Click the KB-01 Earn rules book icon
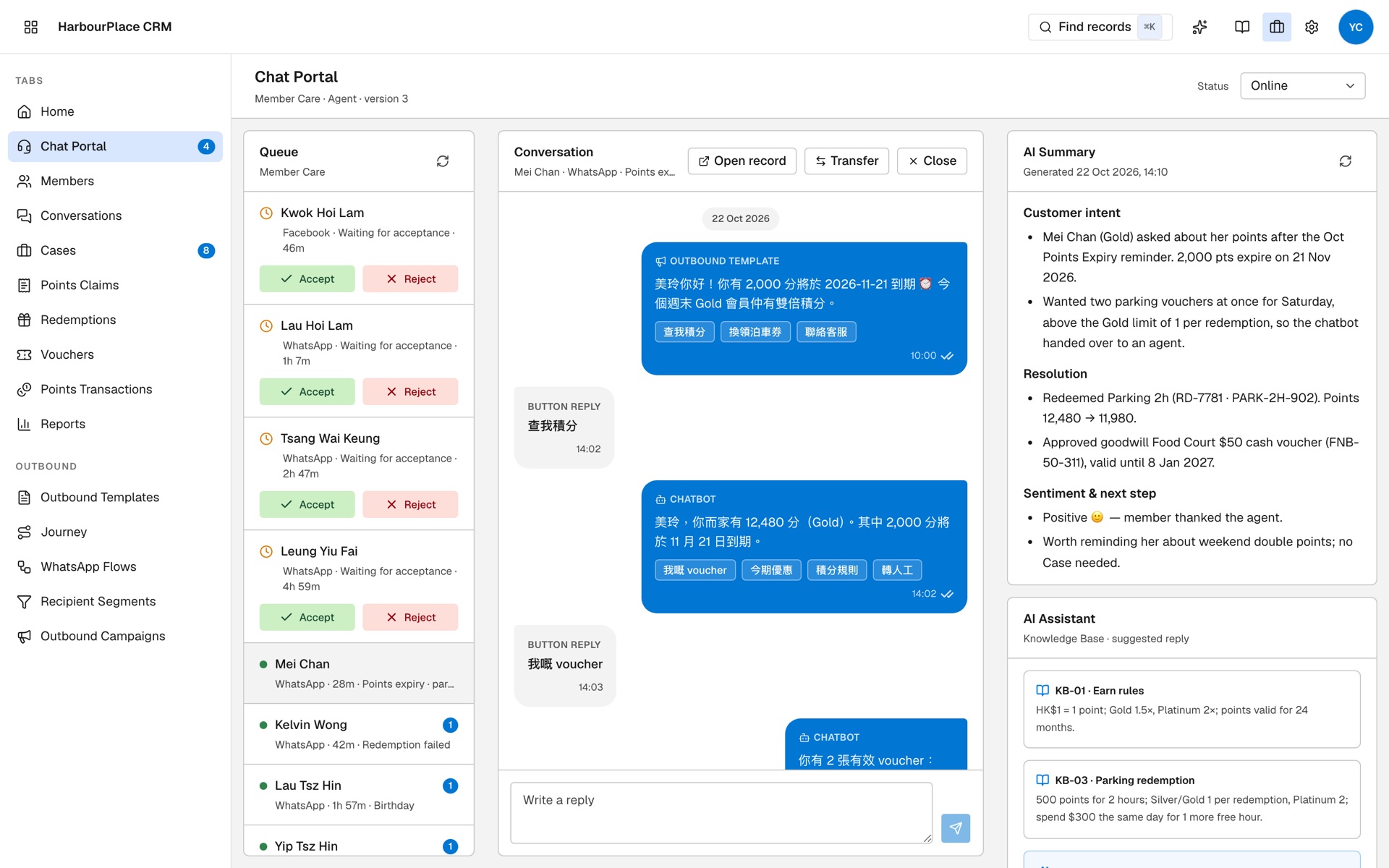 [x=1042, y=690]
